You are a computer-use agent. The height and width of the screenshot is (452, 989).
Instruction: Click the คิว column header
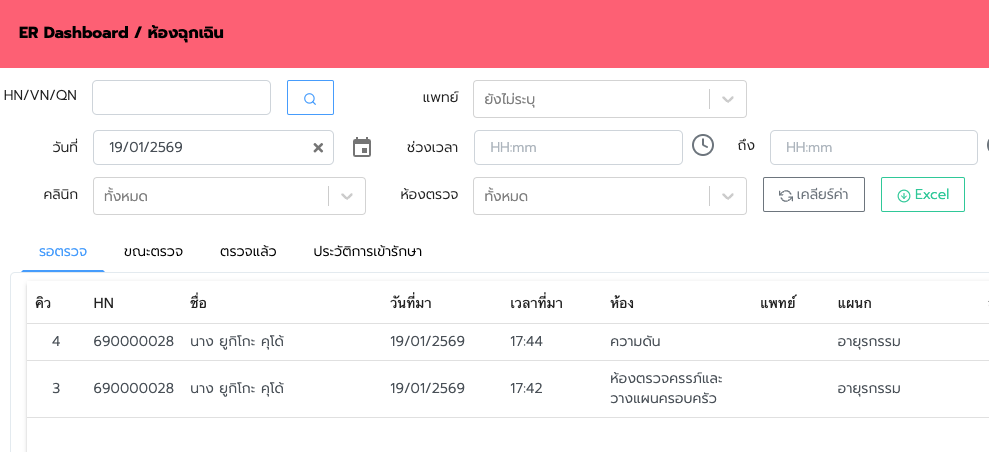pos(43,303)
